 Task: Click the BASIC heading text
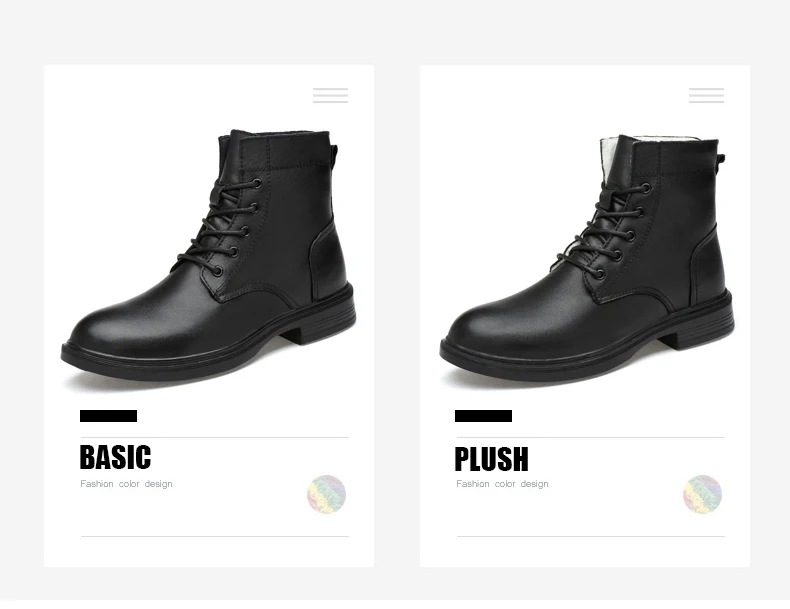[x=115, y=457]
